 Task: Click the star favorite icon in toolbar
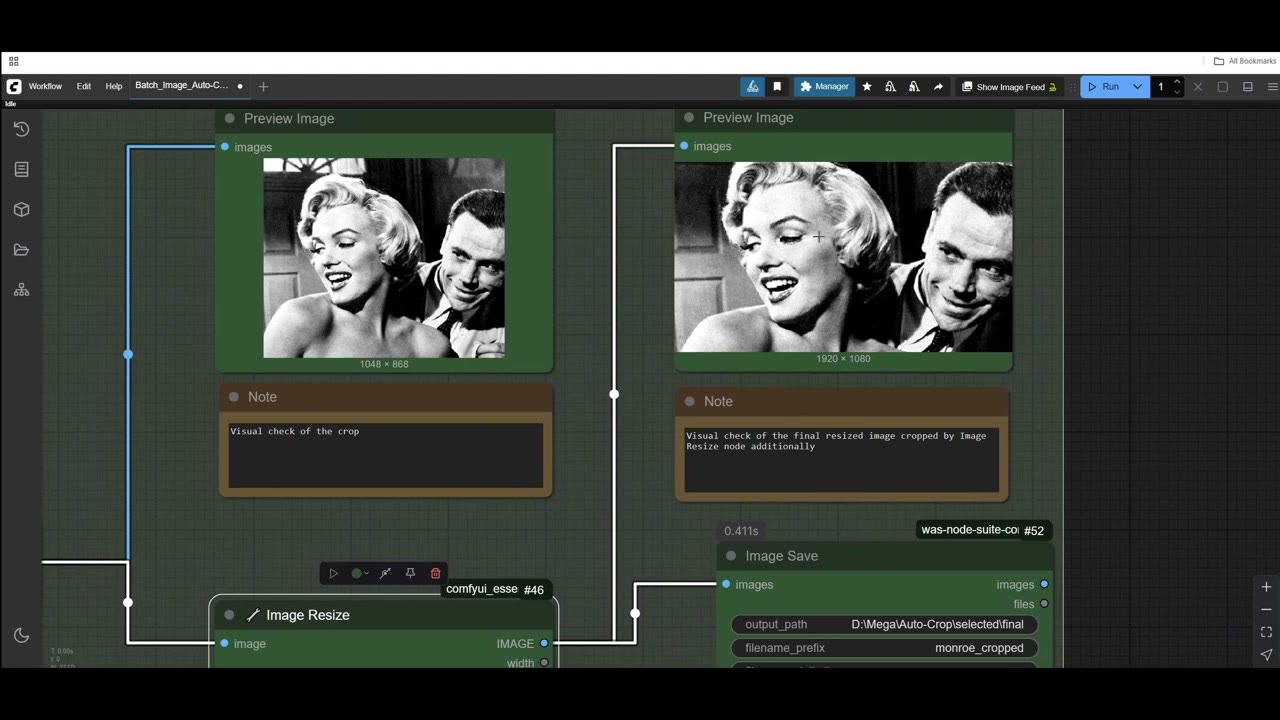coord(867,87)
